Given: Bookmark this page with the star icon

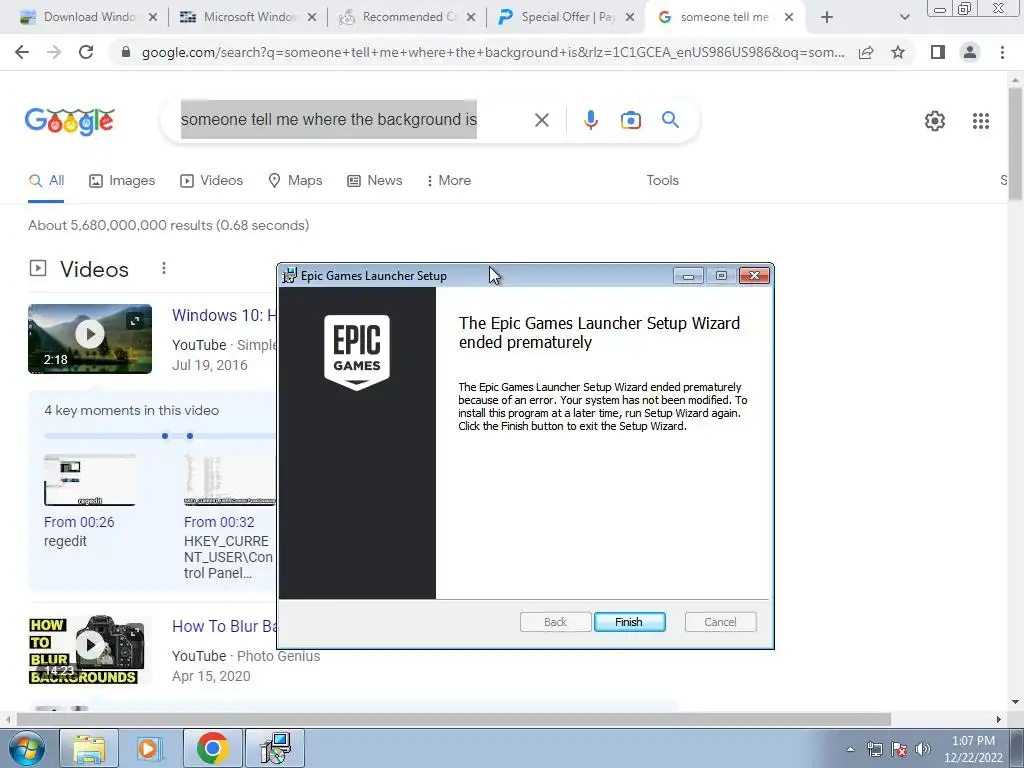Looking at the screenshot, I should 898,52.
